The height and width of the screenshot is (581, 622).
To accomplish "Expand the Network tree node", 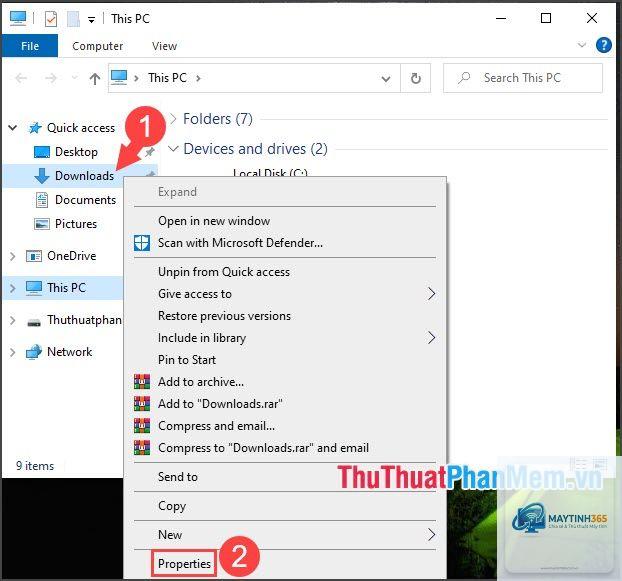I will pos(13,352).
